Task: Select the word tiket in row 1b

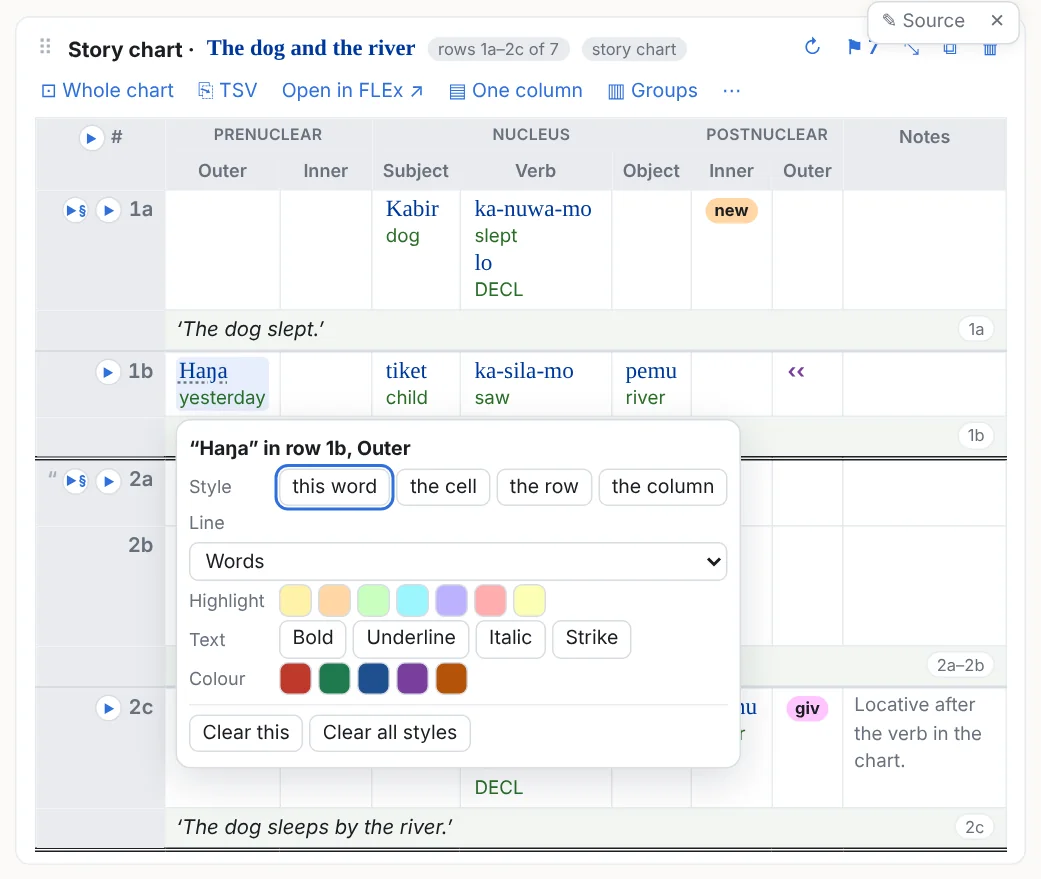Action: point(406,371)
